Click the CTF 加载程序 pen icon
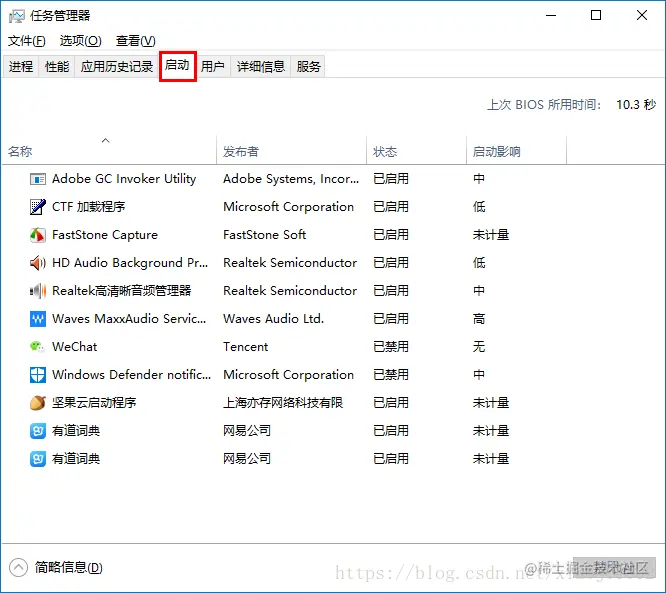Image resolution: width=666 pixels, height=593 pixels. click(x=38, y=207)
